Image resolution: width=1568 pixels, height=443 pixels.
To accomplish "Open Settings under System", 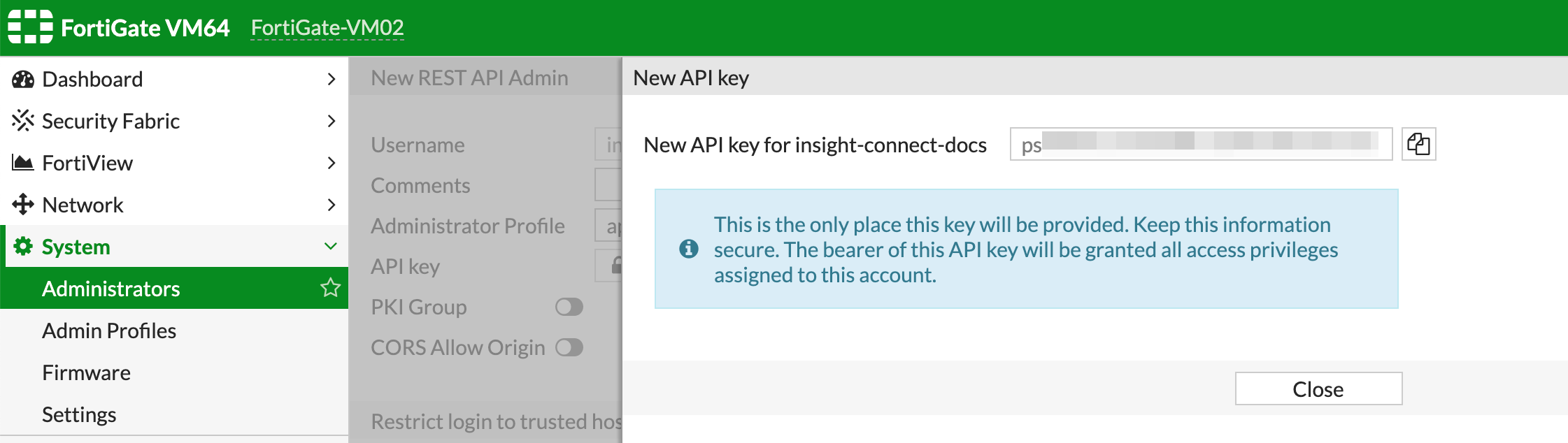I will [x=79, y=414].
